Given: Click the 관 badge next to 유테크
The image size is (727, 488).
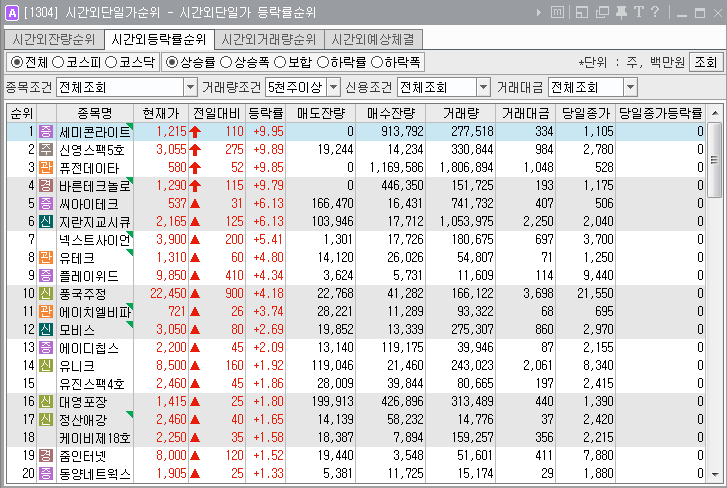Looking at the screenshot, I should point(46,258).
